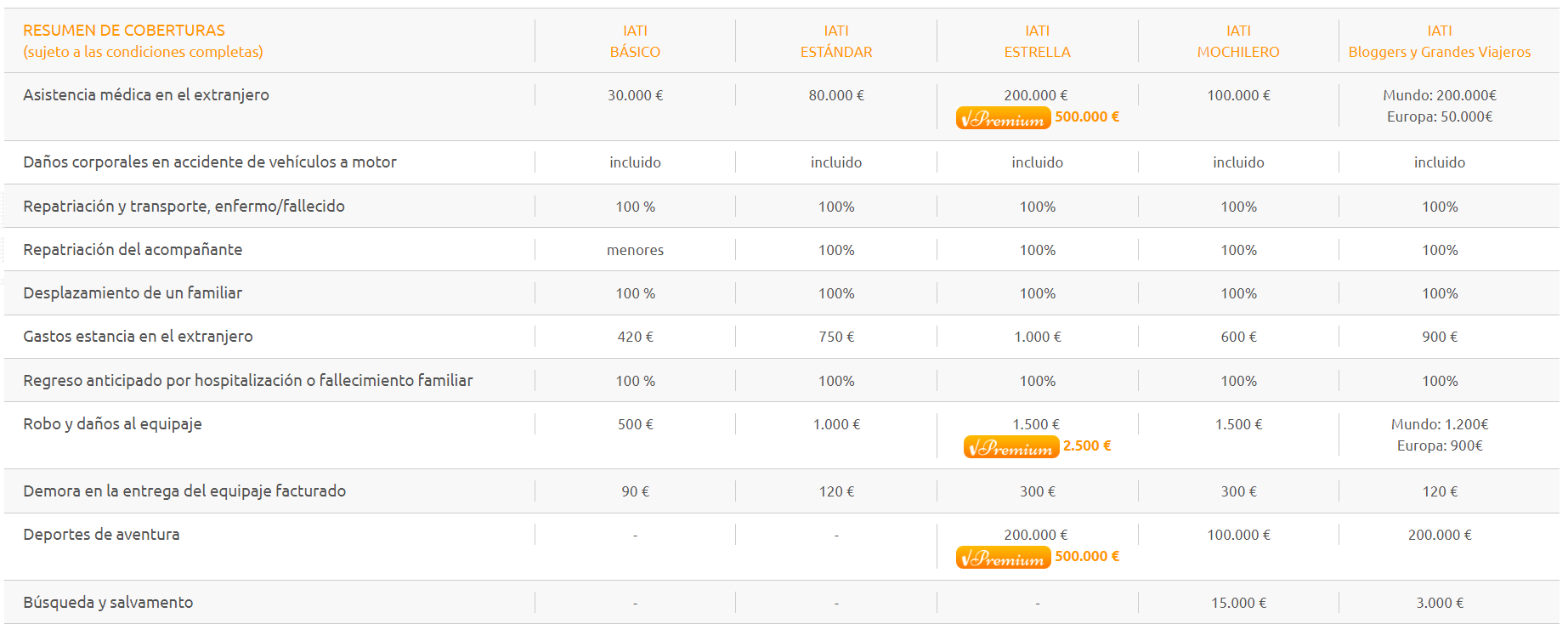
Task: Click the 300 € Demora value for Estrella
Action: (x=1037, y=492)
